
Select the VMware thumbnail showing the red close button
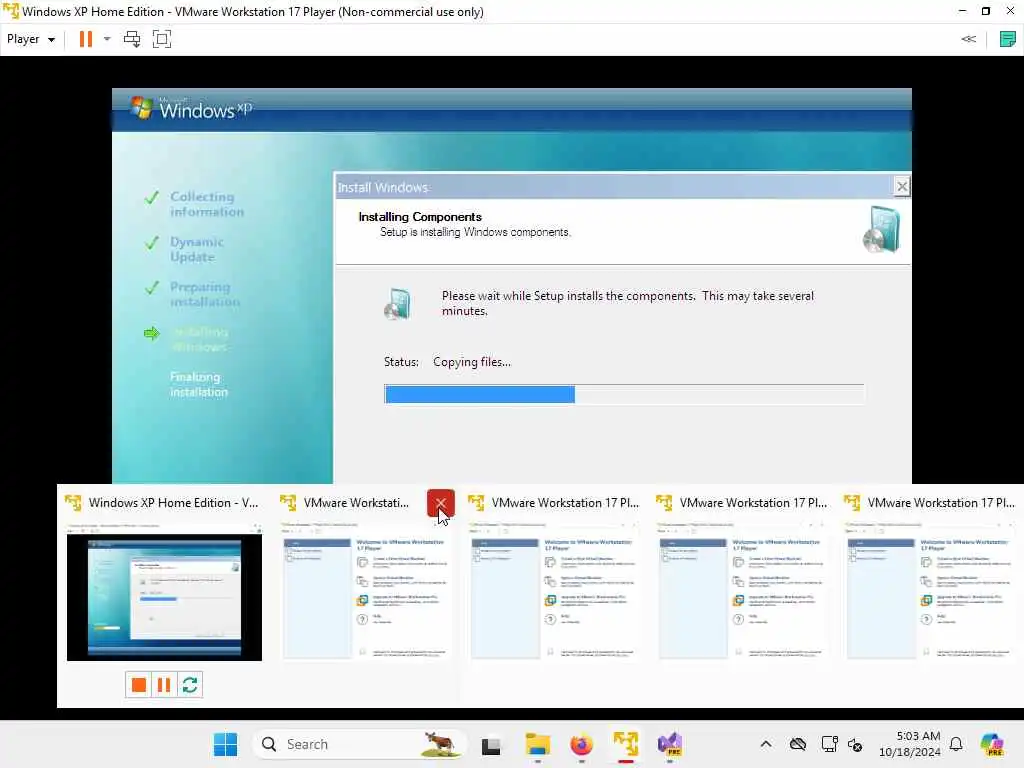[x=366, y=591]
